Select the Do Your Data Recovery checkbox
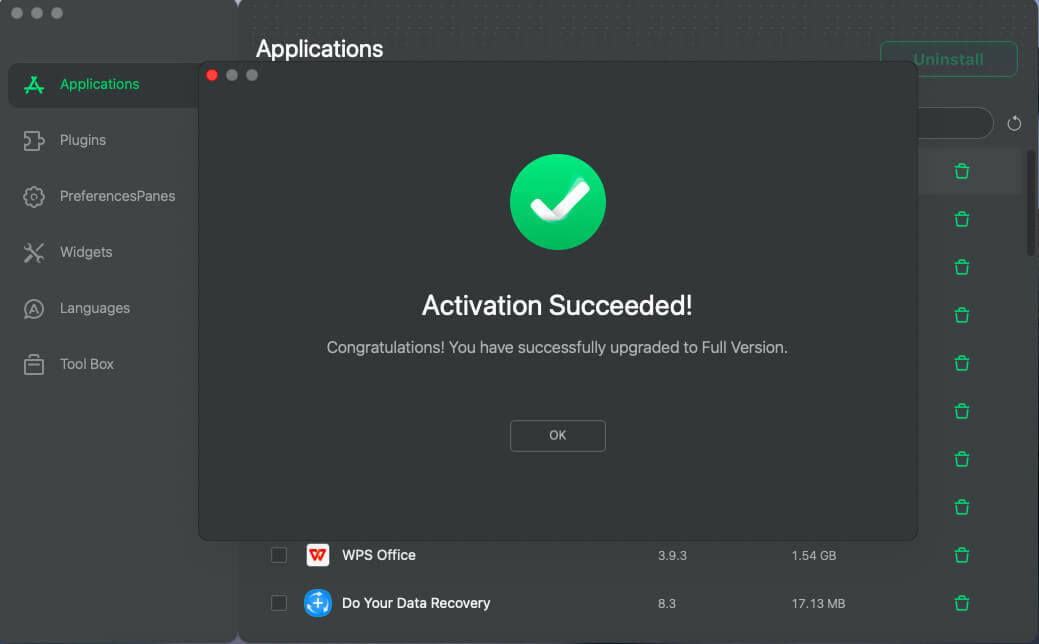The height and width of the screenshot is (644, 1039). 278,603
